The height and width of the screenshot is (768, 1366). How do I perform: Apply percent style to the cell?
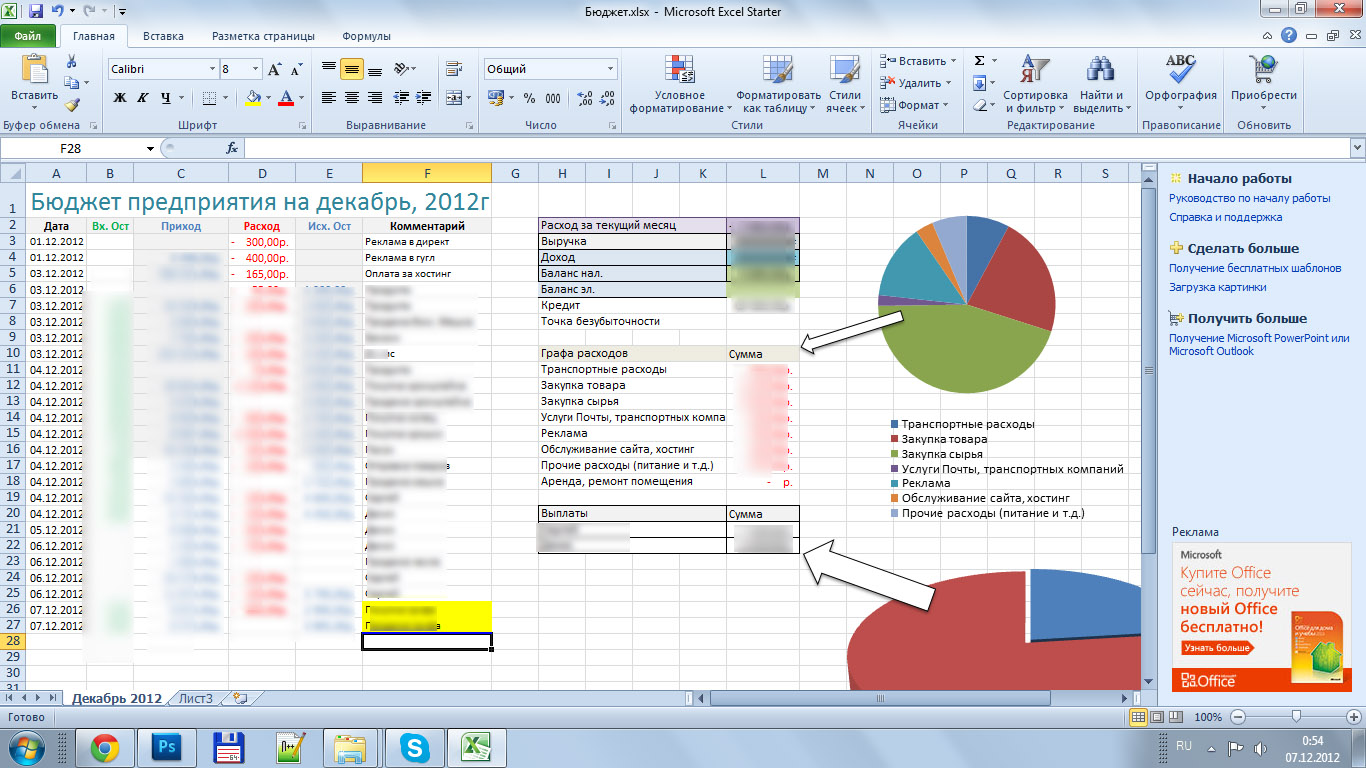528,98
